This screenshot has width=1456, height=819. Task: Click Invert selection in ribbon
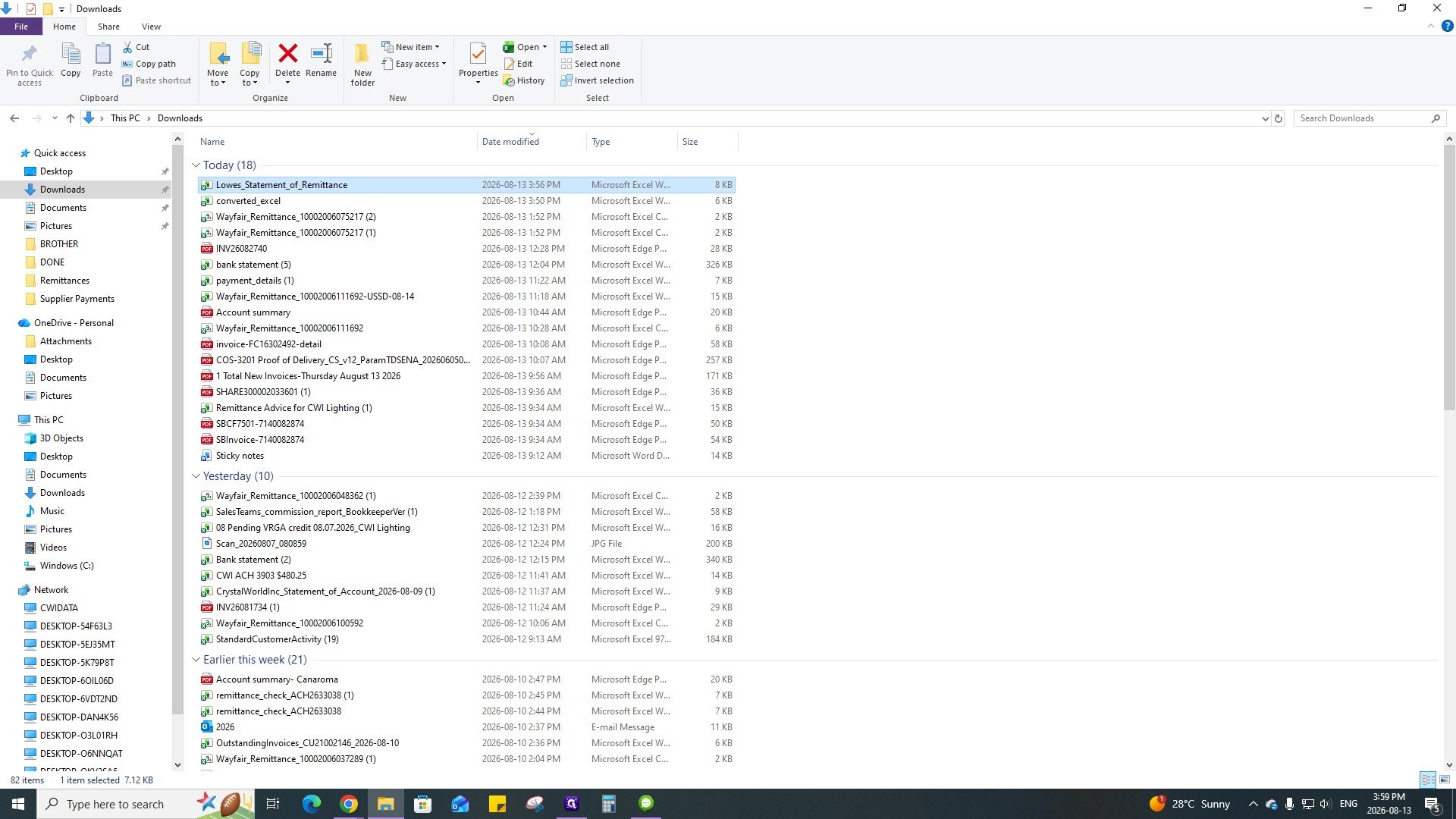(598, 80)
